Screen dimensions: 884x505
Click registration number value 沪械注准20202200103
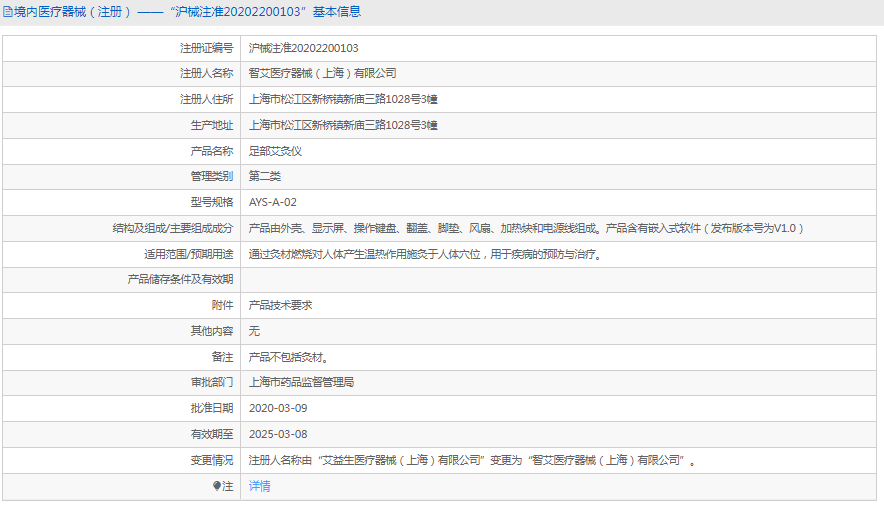(303, 48)
